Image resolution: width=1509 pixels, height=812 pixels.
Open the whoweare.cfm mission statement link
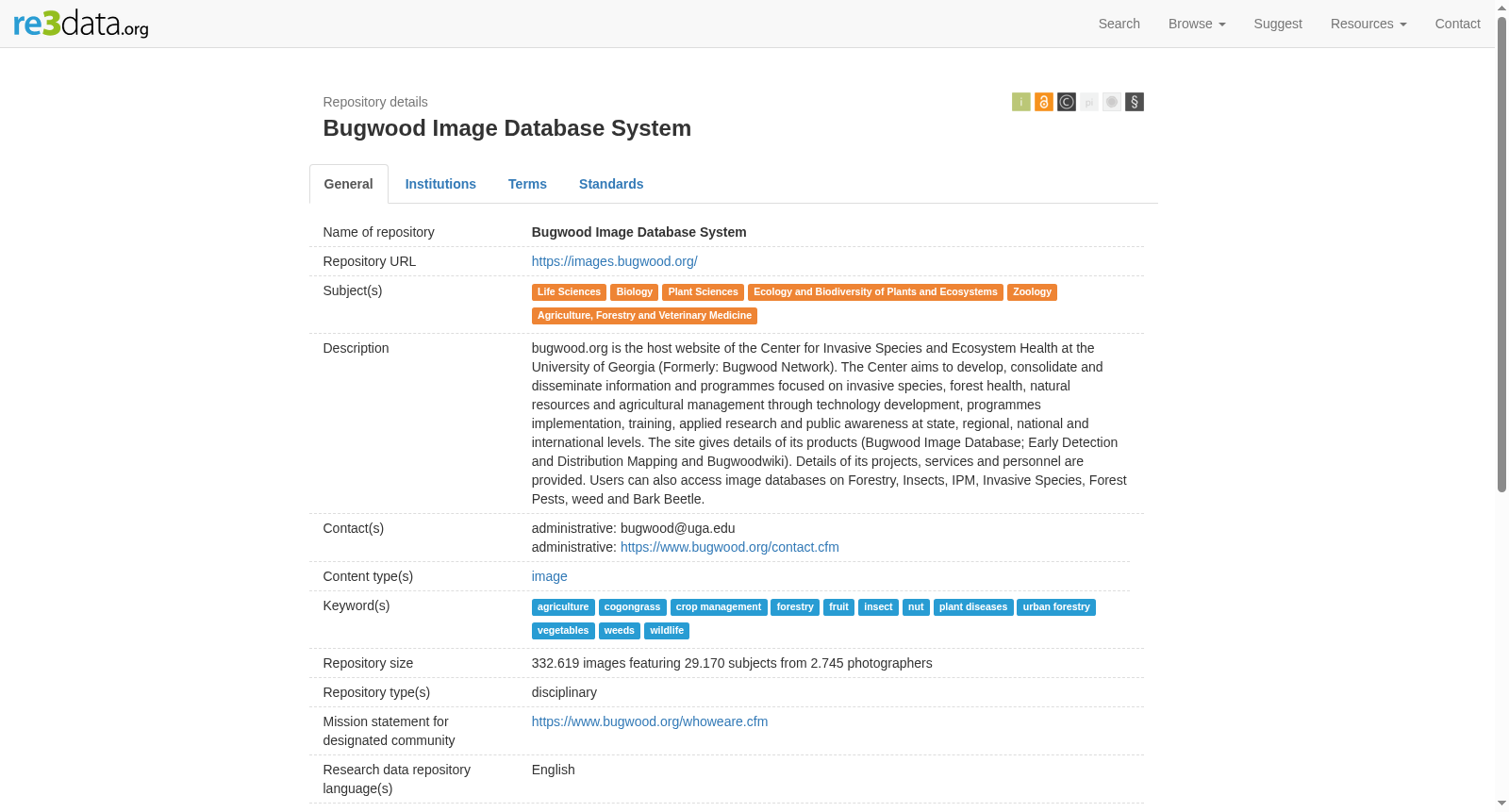click(650, 721)
